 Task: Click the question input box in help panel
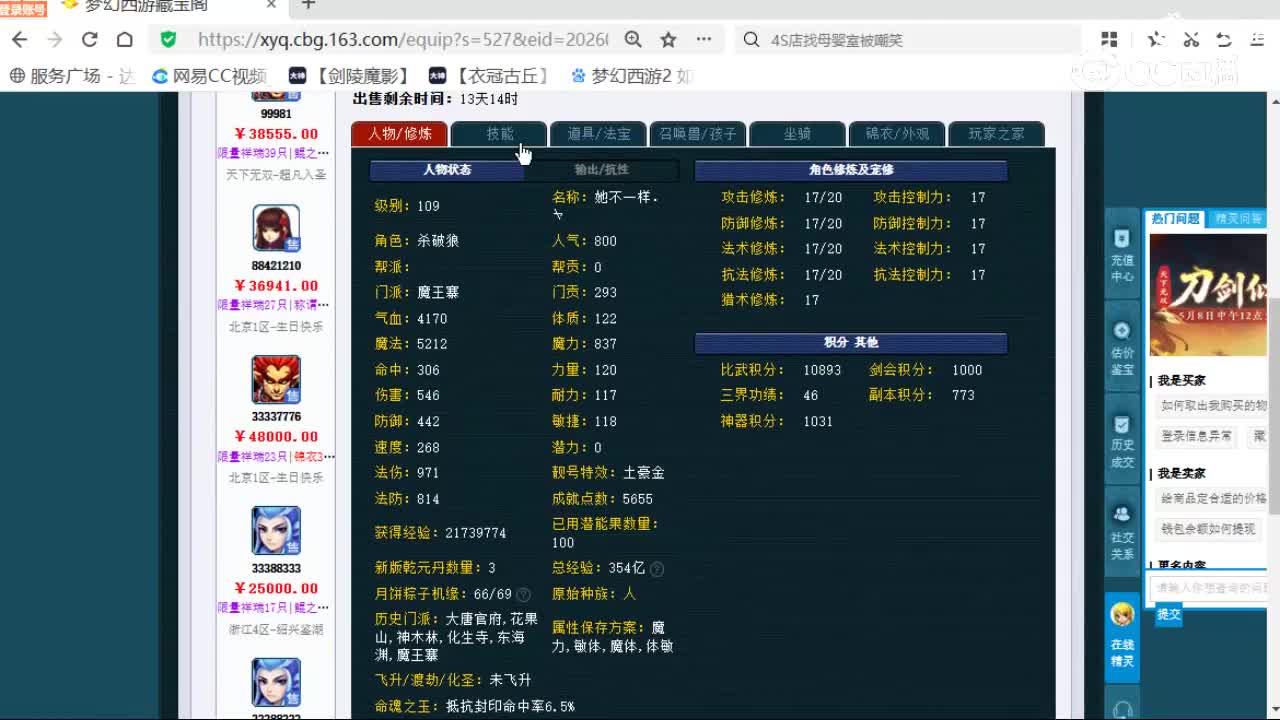point(1210,588)
